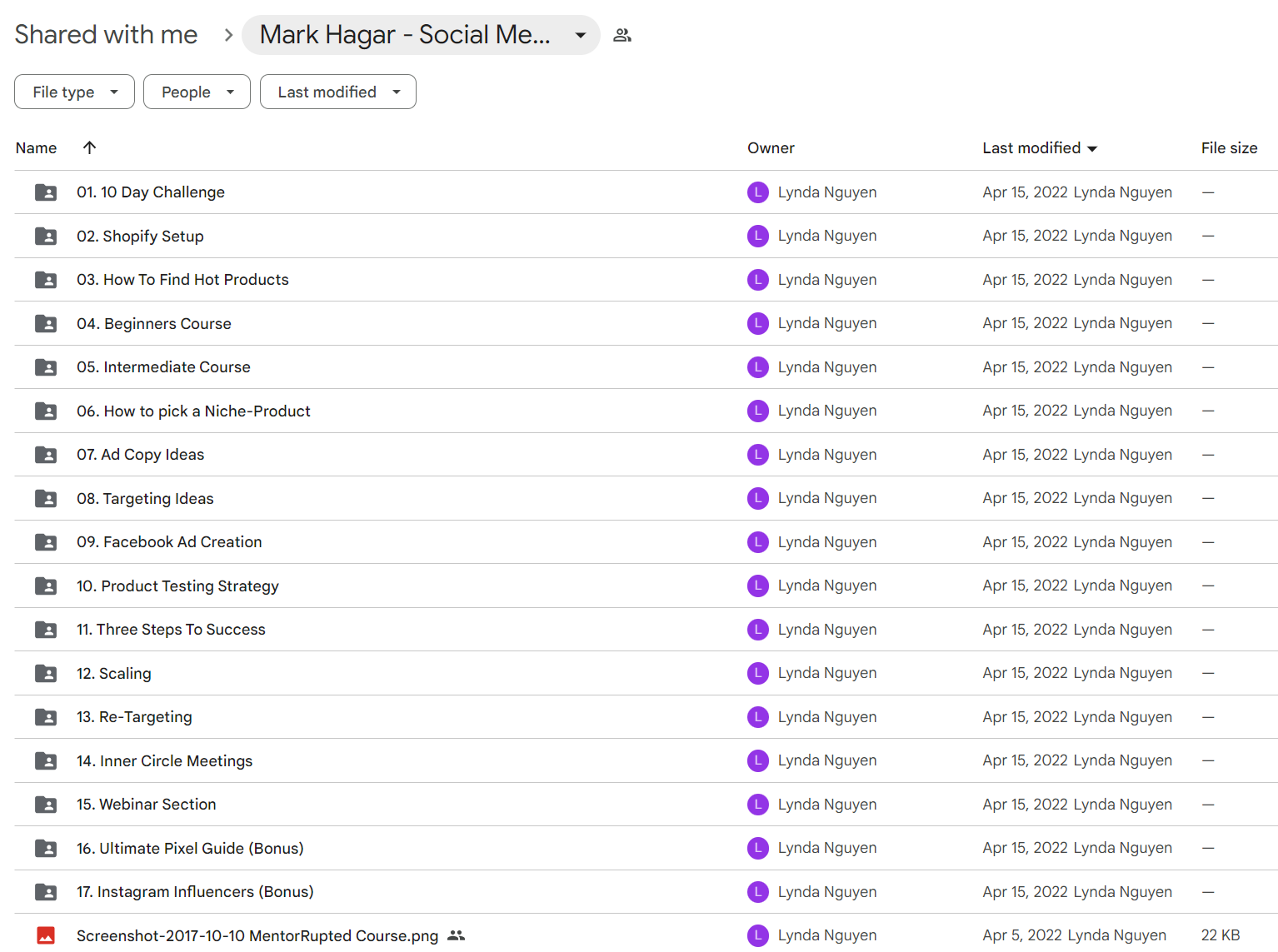Viewport: 1278px width, 952px height.
Task: Select the 12. Scaling folder name
Action: pos(114,673)
